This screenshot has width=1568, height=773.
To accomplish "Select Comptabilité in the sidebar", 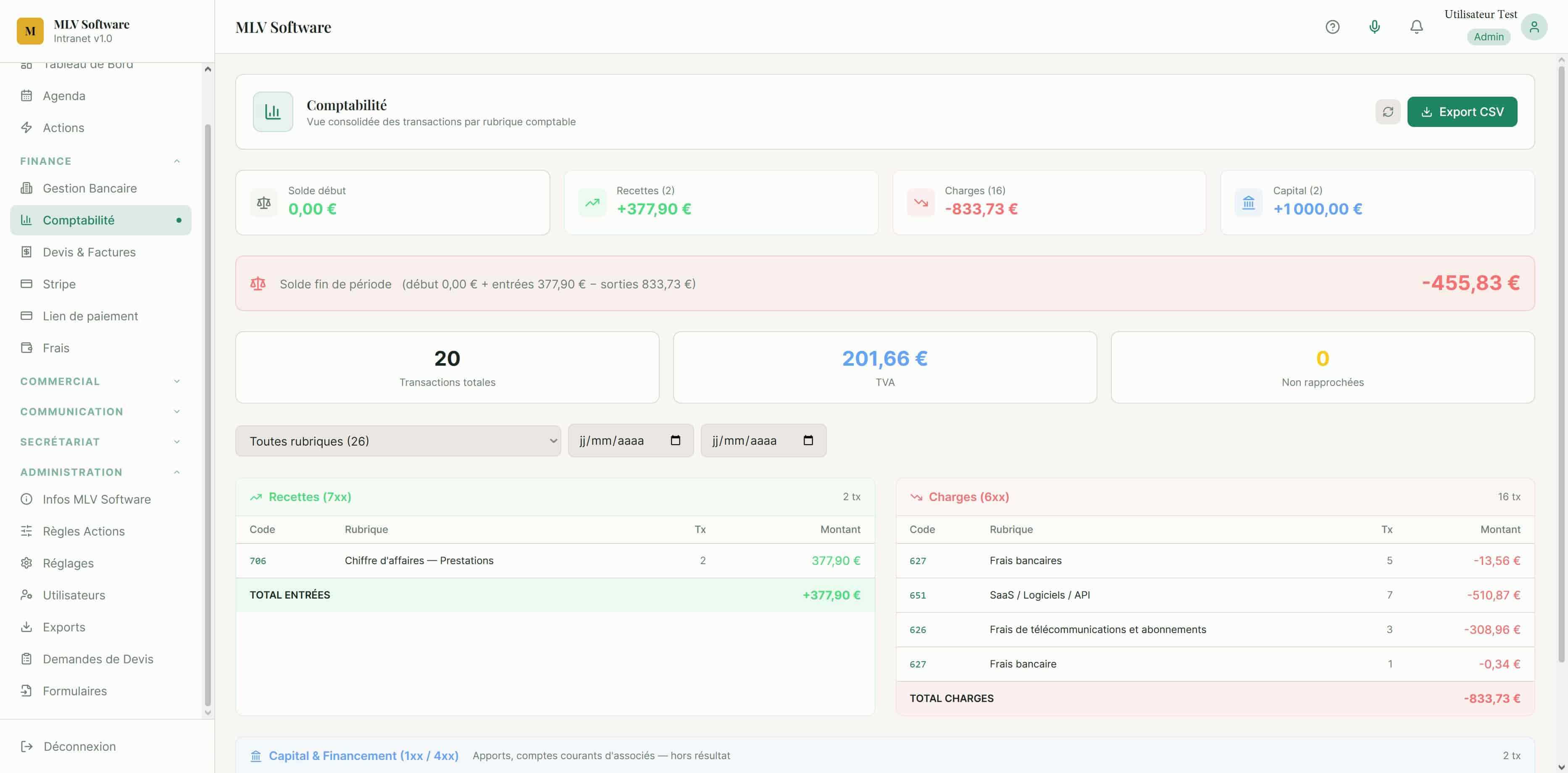I will (x=100, y=220).
